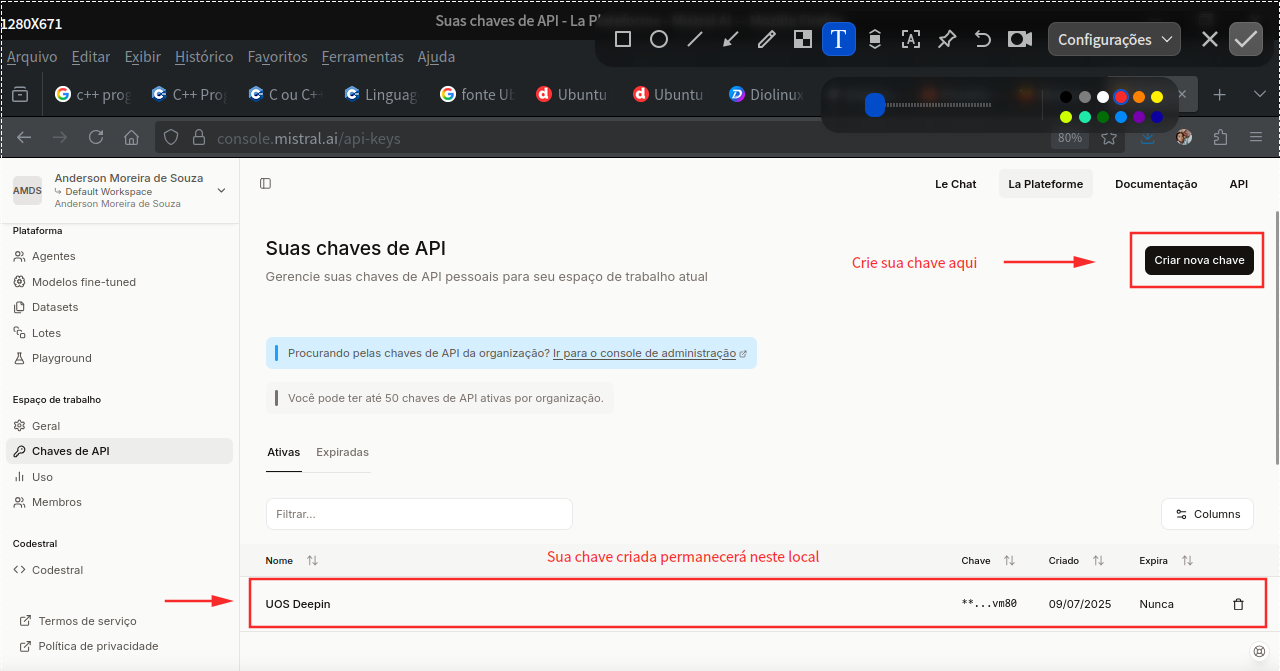Select the purple color swatch
The width and height of the screenshot is (1280, 671).
1139,117
